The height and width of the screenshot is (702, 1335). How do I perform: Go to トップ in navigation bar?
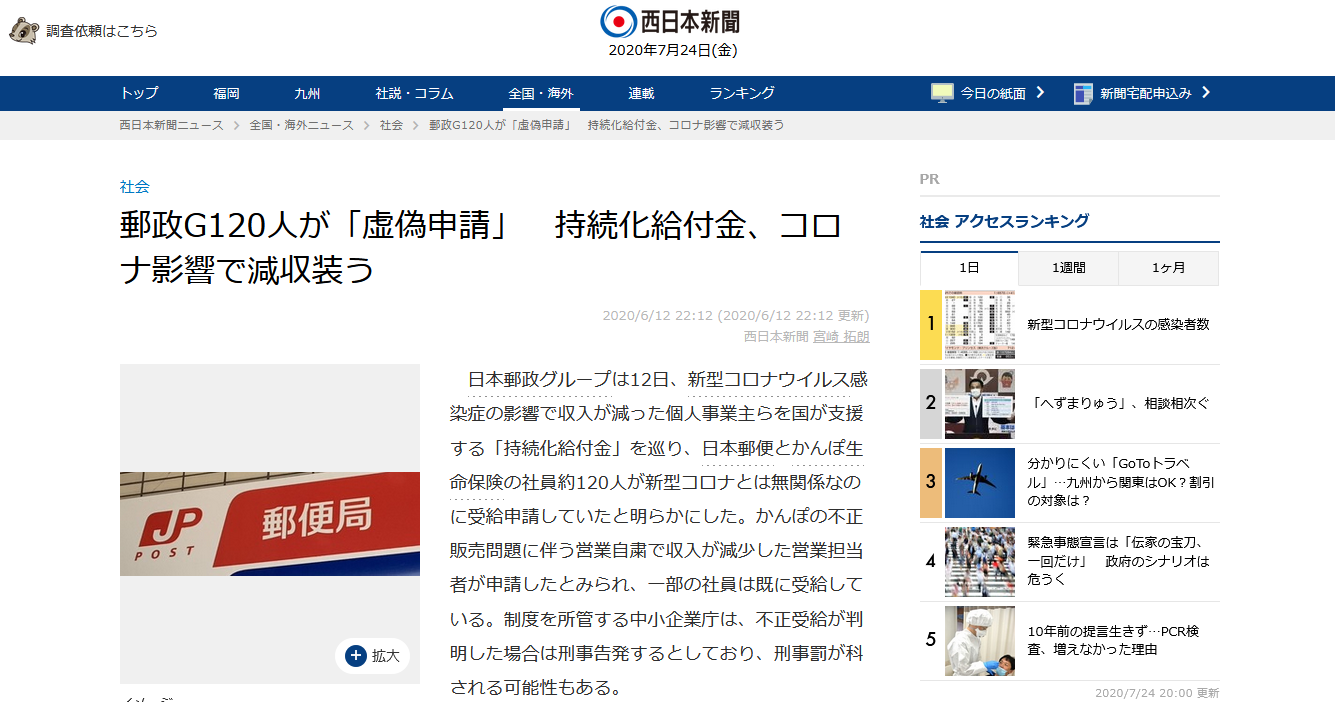pos(139,93)
